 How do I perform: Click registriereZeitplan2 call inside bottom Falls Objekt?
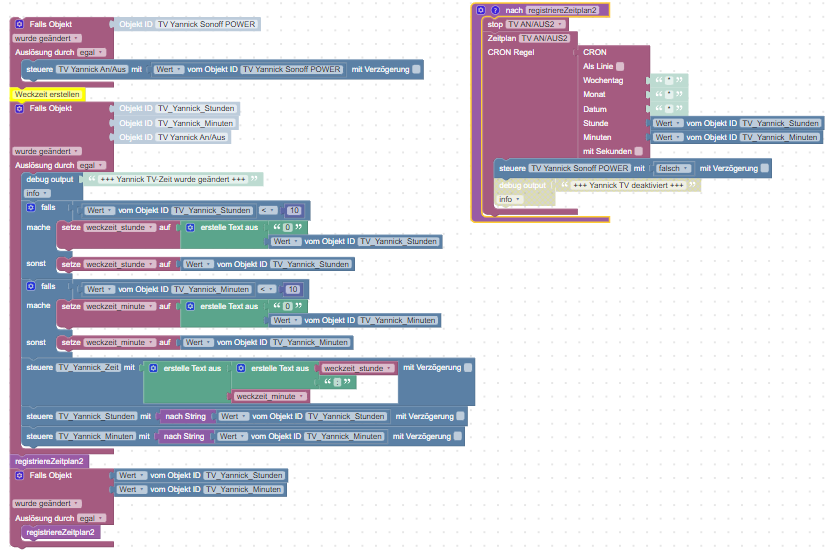point(60,532)
